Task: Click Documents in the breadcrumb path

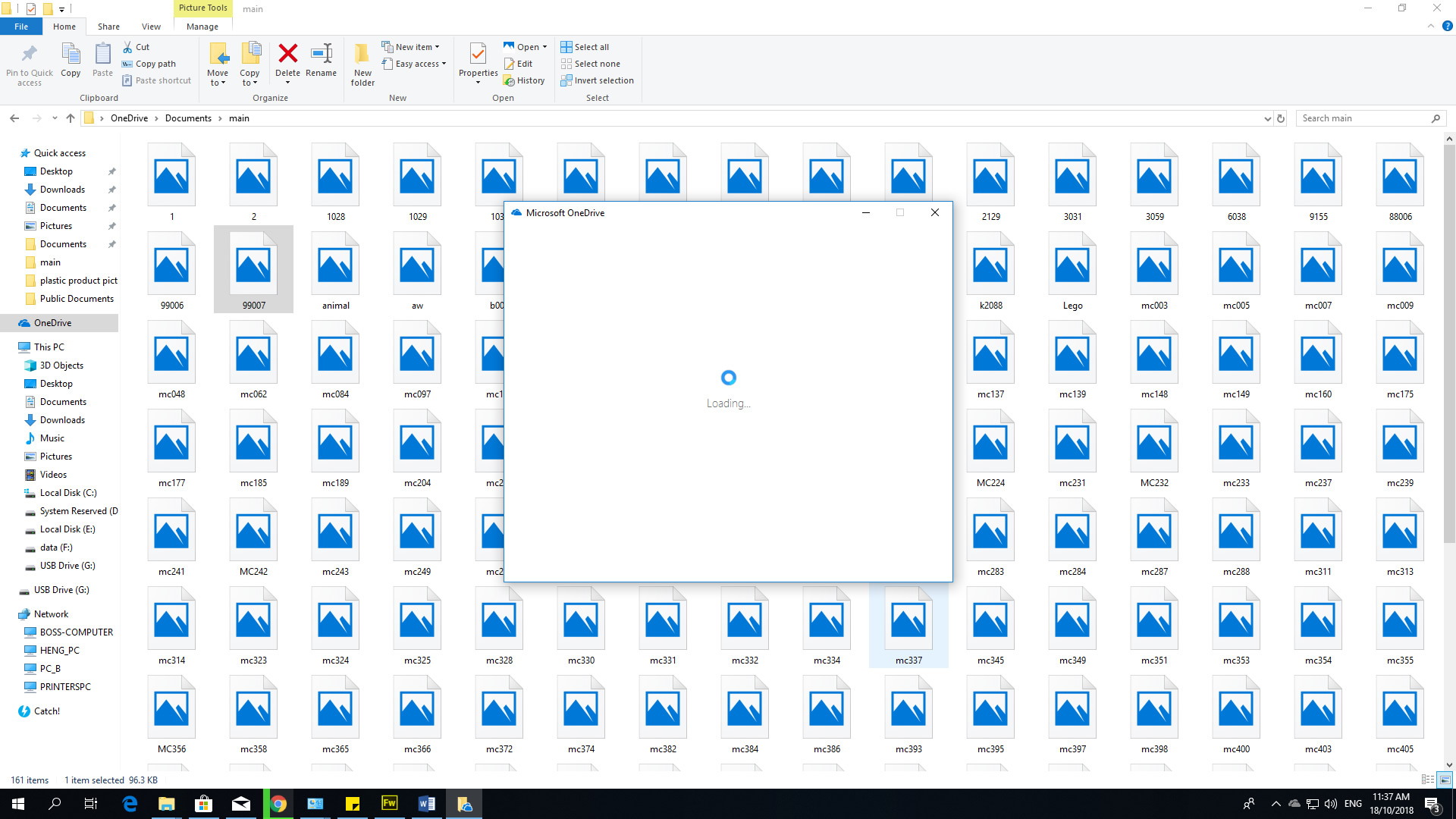Action: (188, 118)
